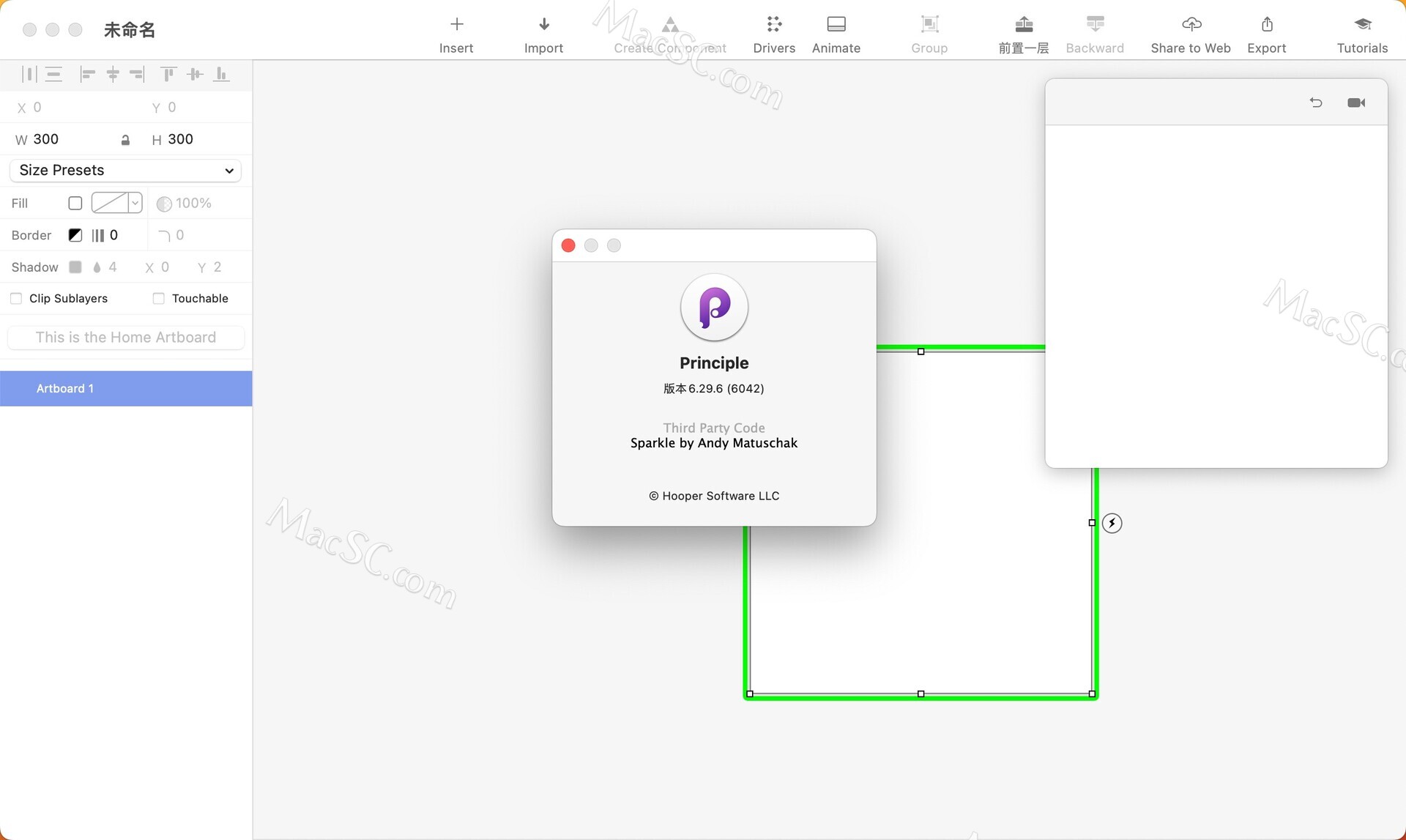Screen dimensions: 1406x840
Task: Start recording with the video camera icon
Action: (x=1356, y=103)
